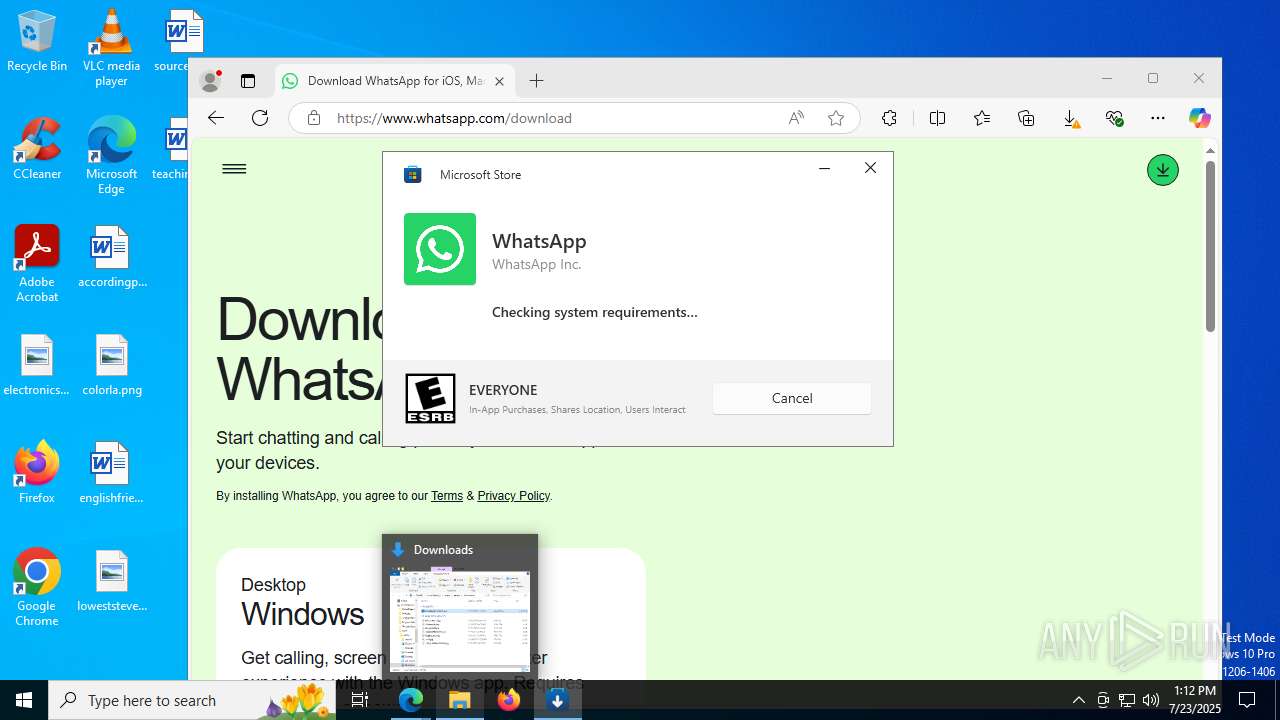The height and width of the screenshot is (720, 1280).
Task: Select CCleaner desktop shortcut
Action: click(37, 149)
